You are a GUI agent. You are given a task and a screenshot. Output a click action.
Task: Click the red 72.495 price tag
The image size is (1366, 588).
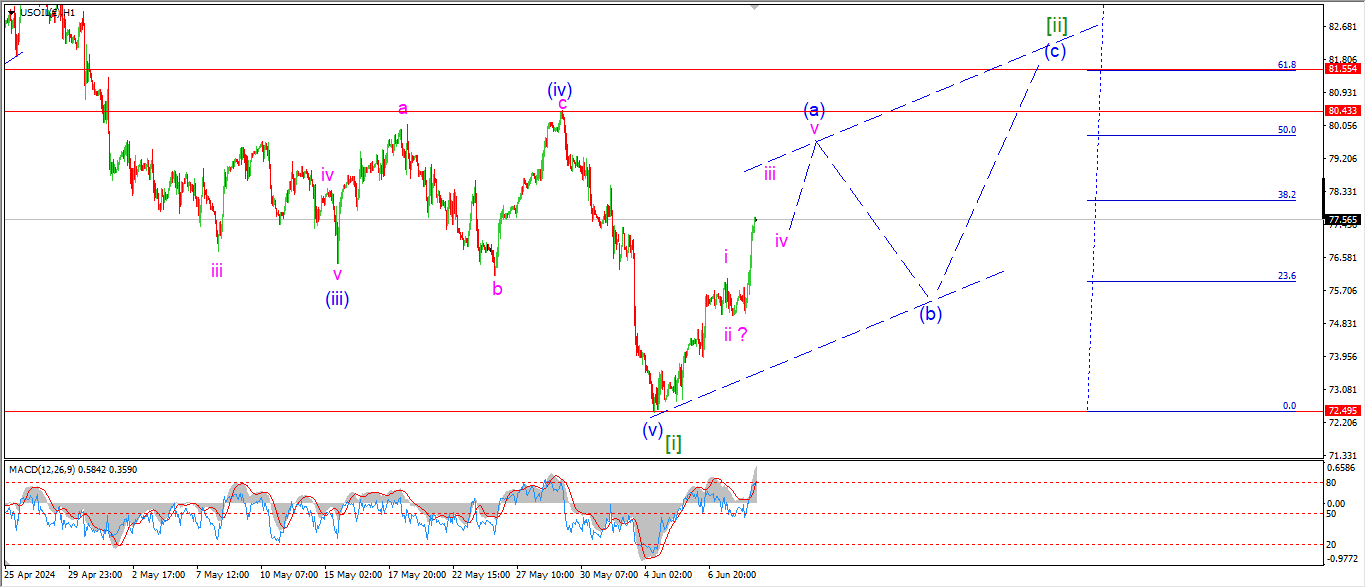point(1340,411)
